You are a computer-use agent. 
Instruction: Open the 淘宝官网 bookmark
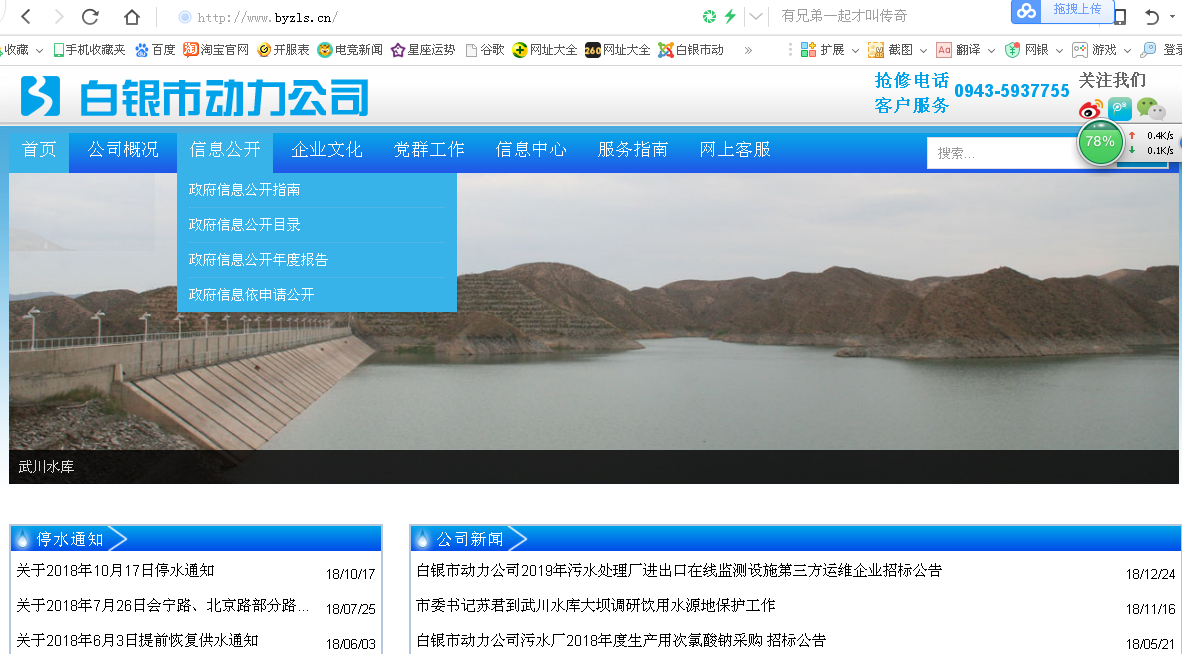point(216,49)
